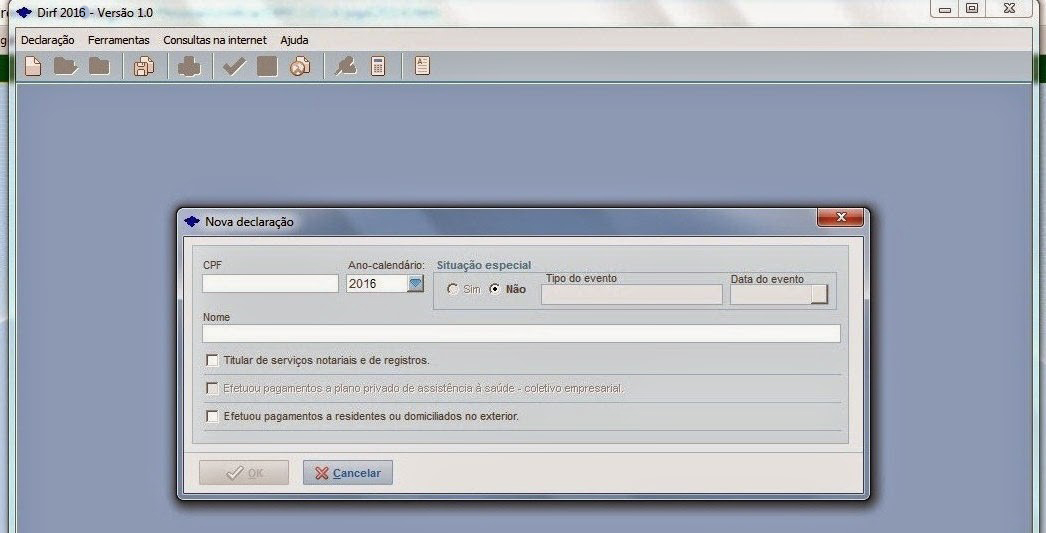Image resolution: width=1046 pixels, height=533 pixels.
Task: Open the Declaração menu
Action: pos(47,40)
